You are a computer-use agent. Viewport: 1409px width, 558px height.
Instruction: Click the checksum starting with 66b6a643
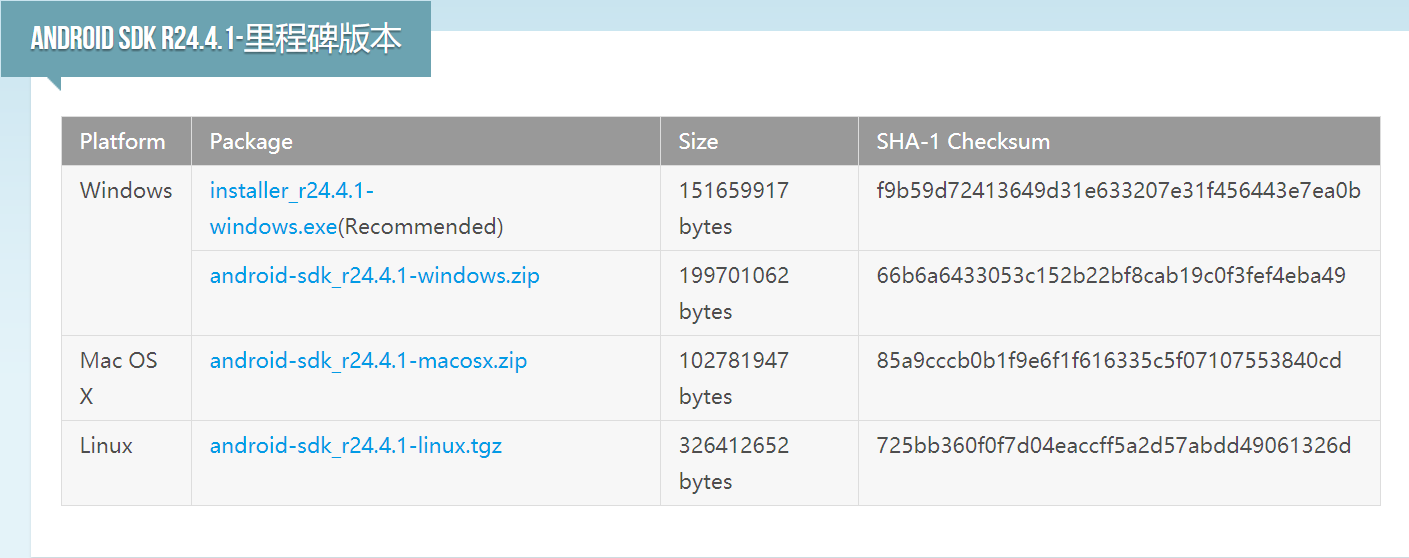click(x=1111, y=275)
